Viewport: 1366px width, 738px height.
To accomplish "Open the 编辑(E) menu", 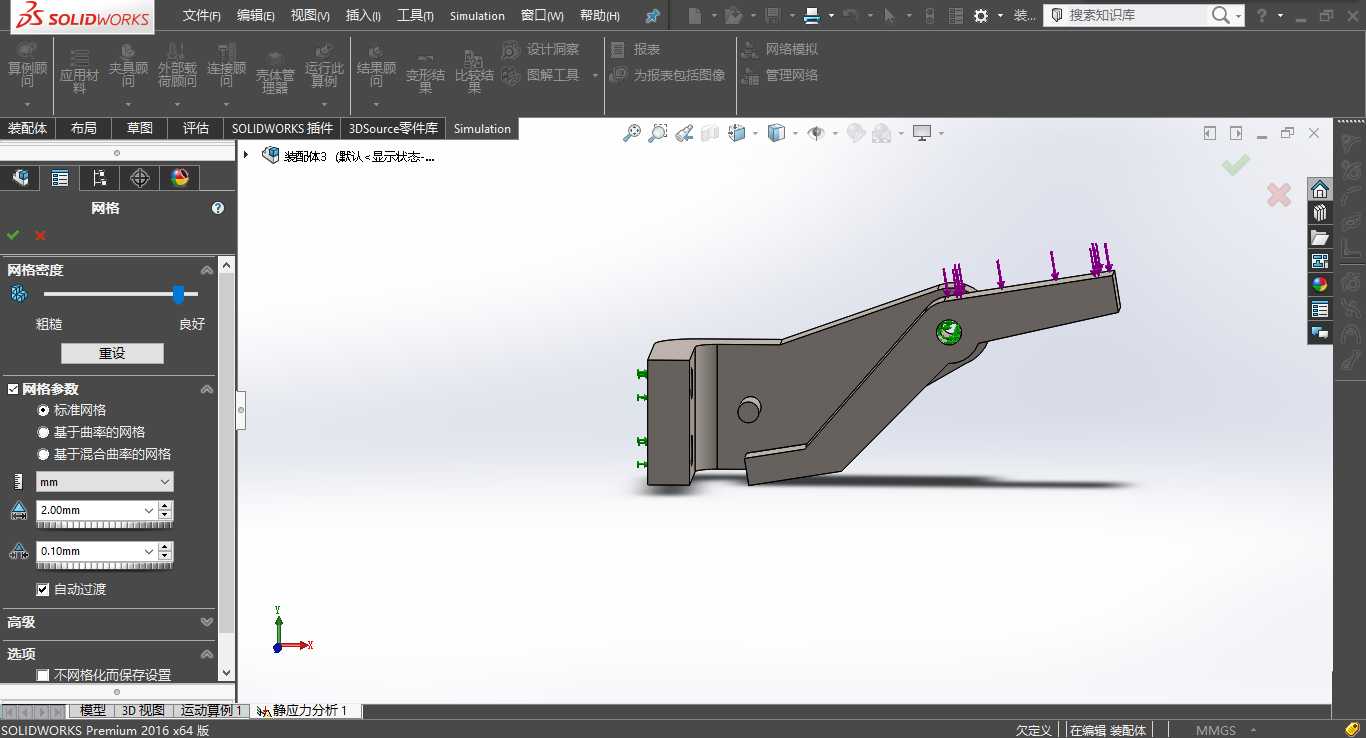I will tap(256, 16).
